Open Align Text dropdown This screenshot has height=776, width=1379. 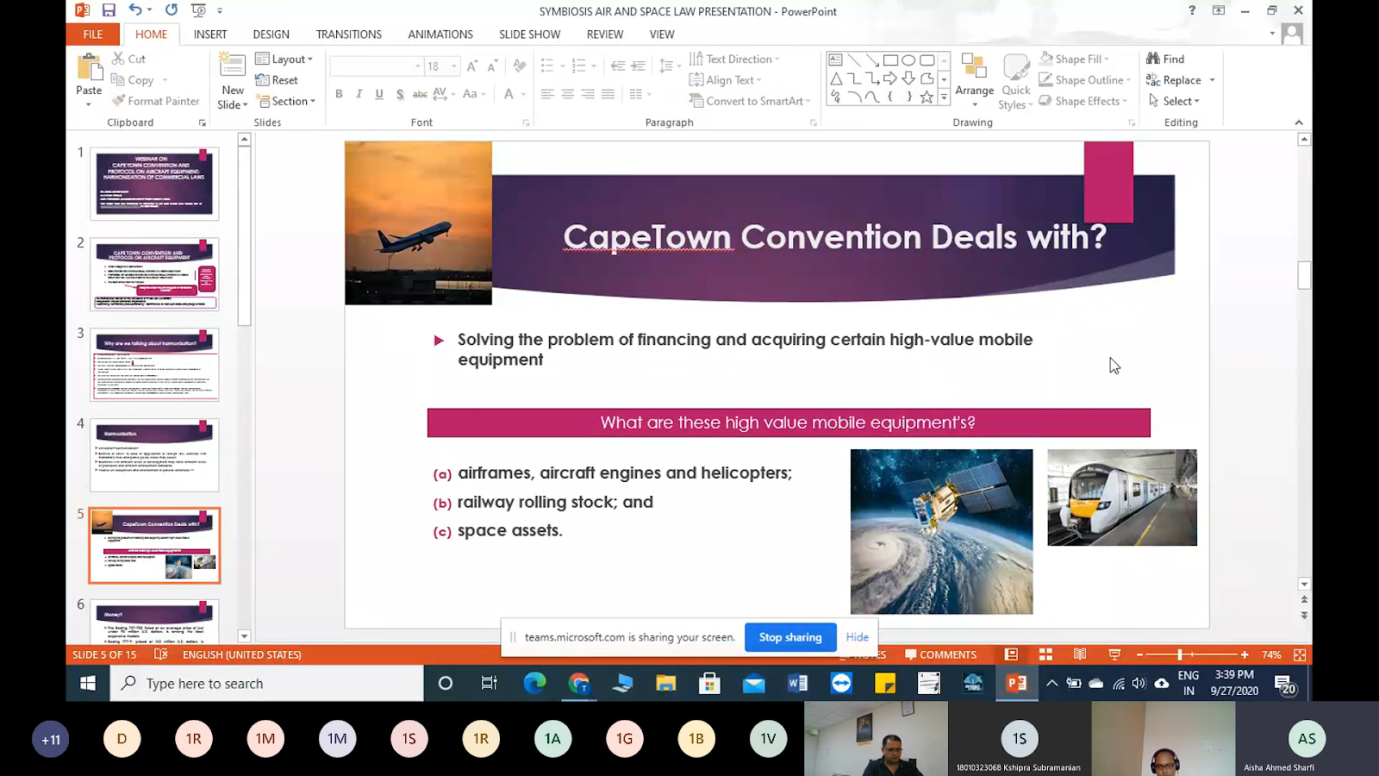[x=725, y=80]
